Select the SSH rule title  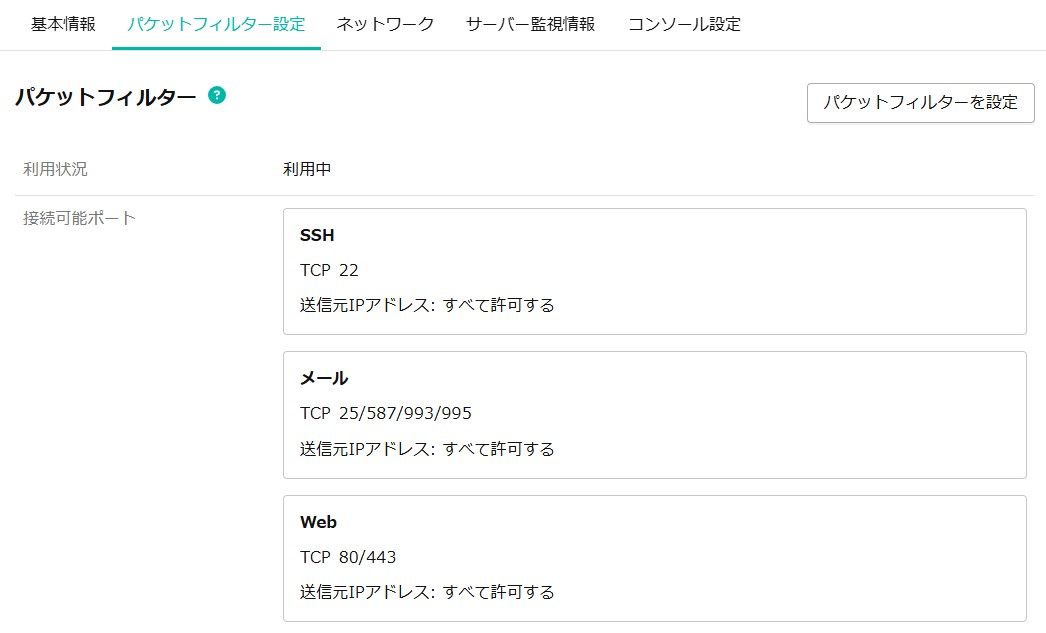[317, 235]
